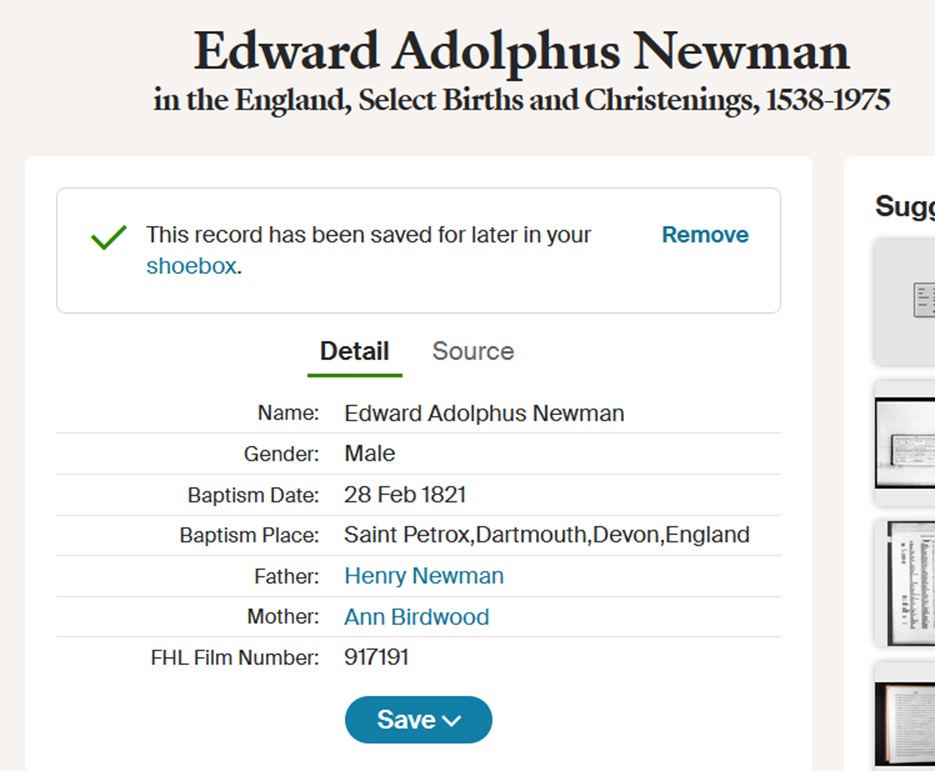Select the Detail tab
Screen dimensions: 935x771
point(354,351)
